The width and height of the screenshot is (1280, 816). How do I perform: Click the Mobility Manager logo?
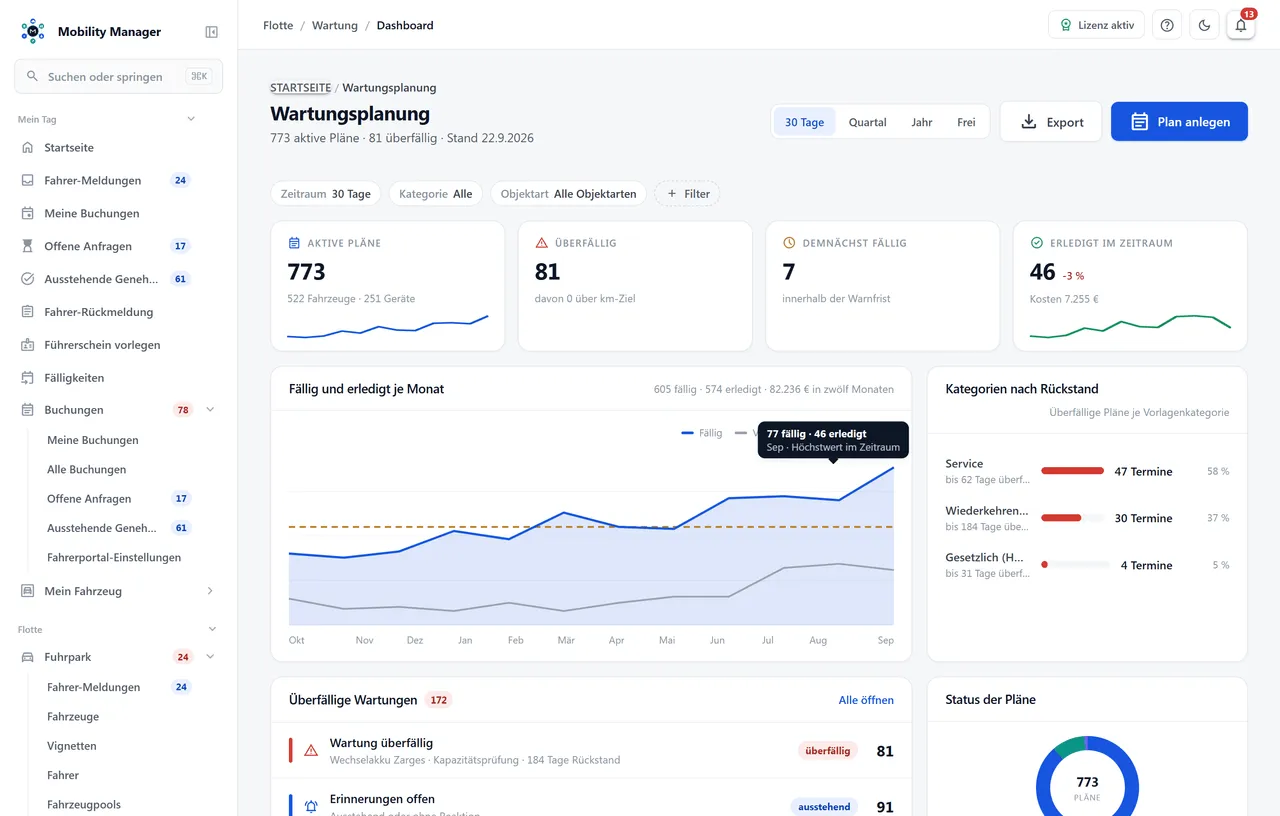[x=33, y=31]
